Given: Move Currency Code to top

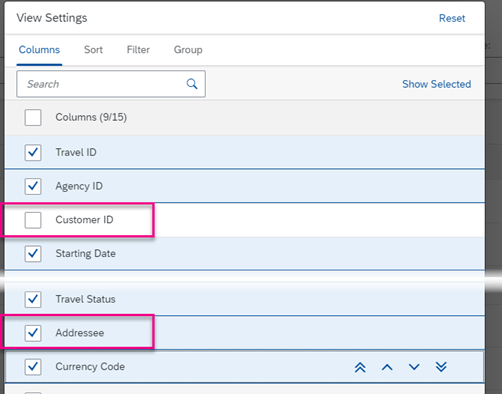Looking at the screenshot, I should (360, 367).
